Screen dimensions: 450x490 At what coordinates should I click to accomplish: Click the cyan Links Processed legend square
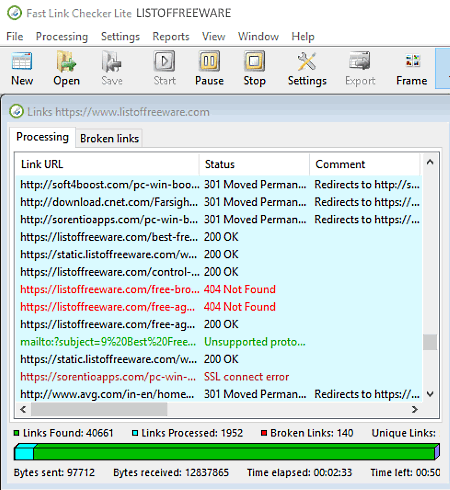point(135,433)
